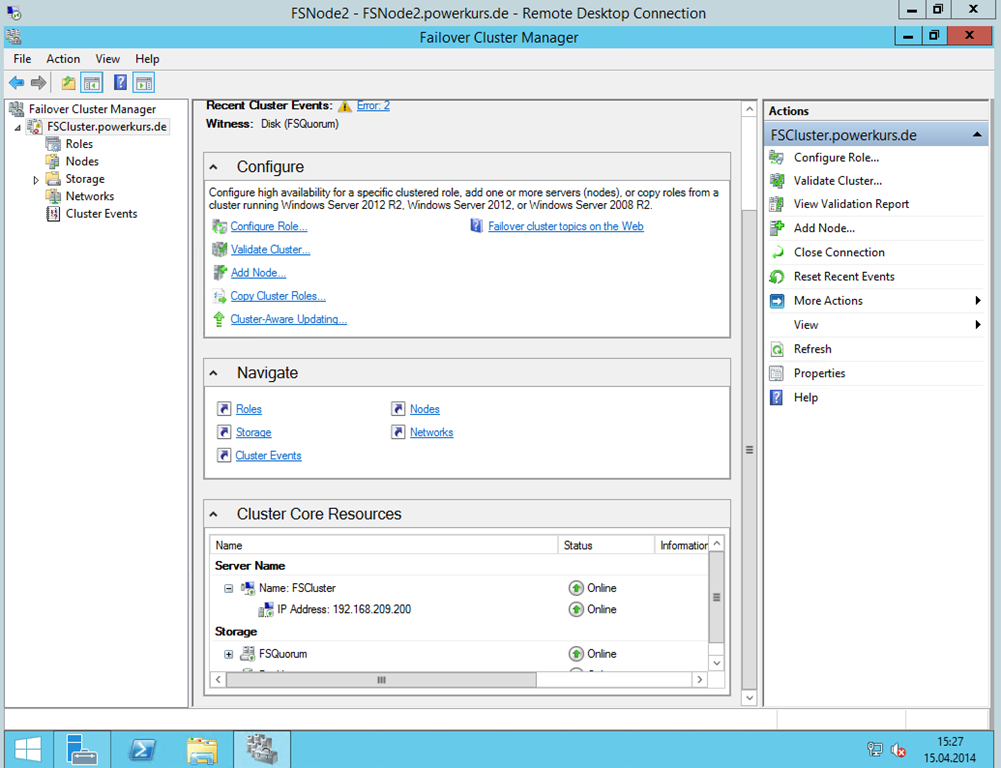This screenshot has width=1001, height=768.
Task: Click the network icon in the system tray
Action: [x=875, y=749]
